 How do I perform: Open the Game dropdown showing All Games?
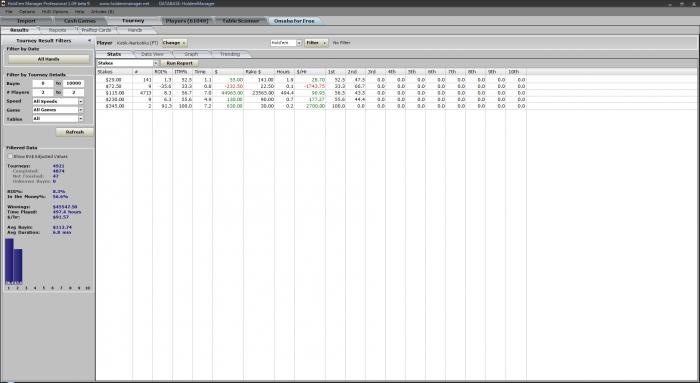81,110
